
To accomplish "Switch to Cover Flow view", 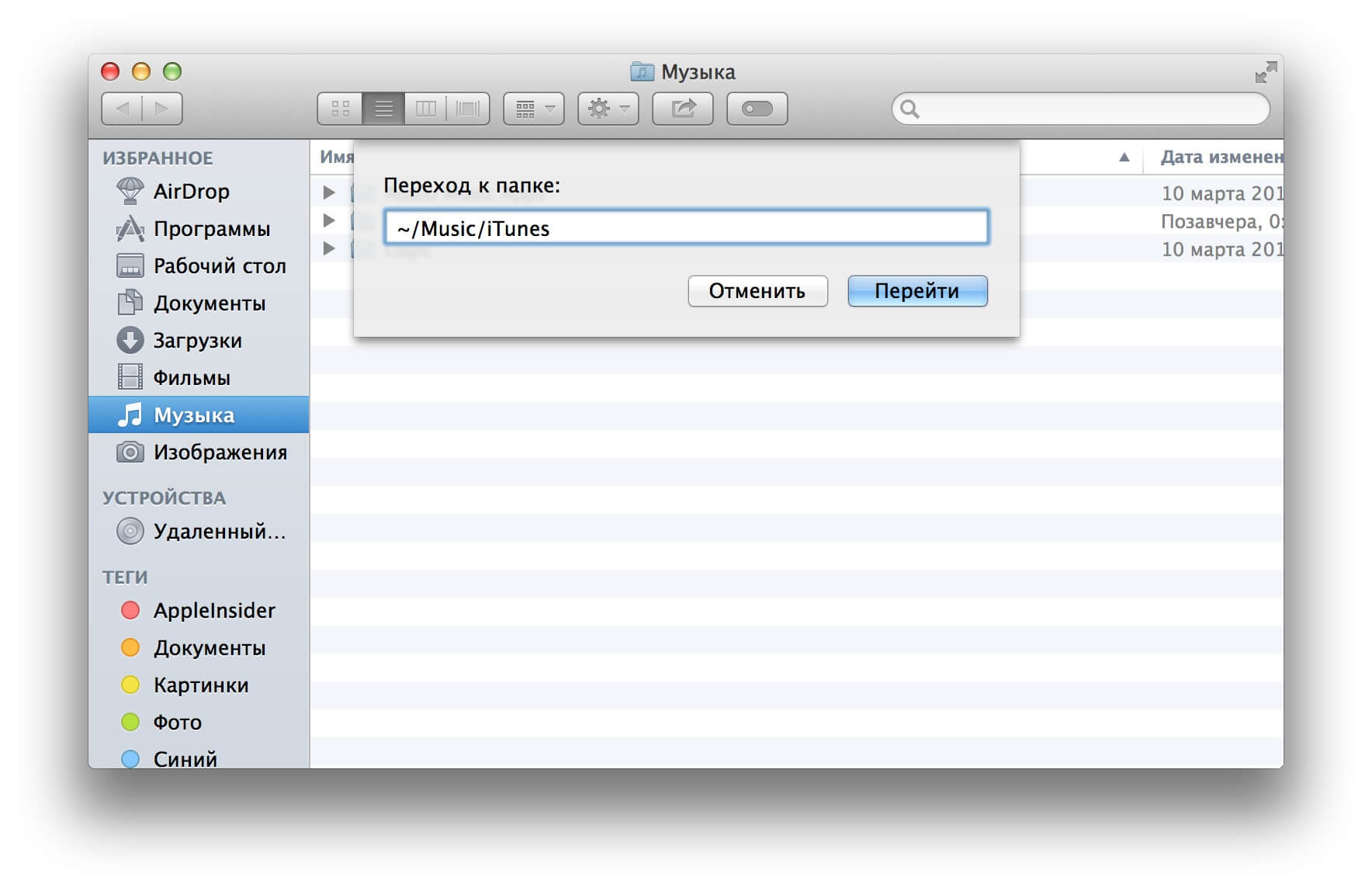I will 468,109.
